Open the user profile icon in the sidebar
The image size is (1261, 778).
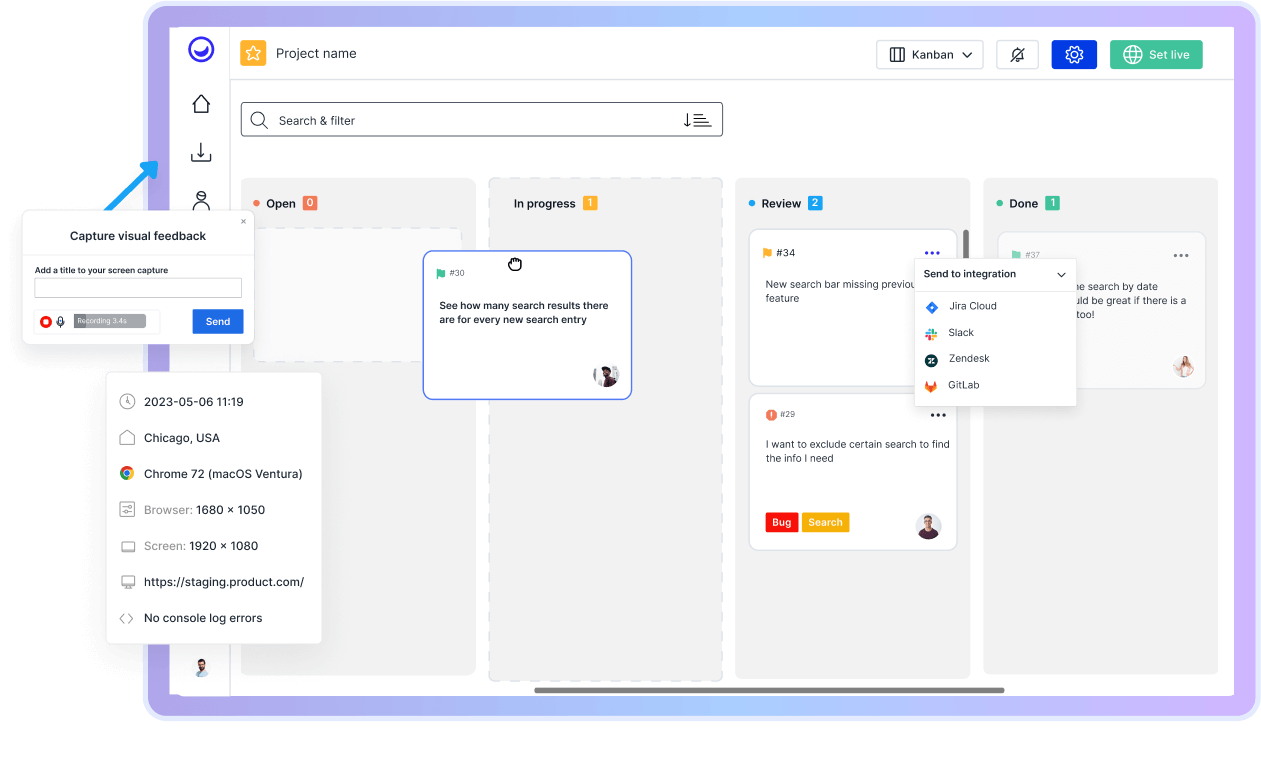(x=200, y=200)
